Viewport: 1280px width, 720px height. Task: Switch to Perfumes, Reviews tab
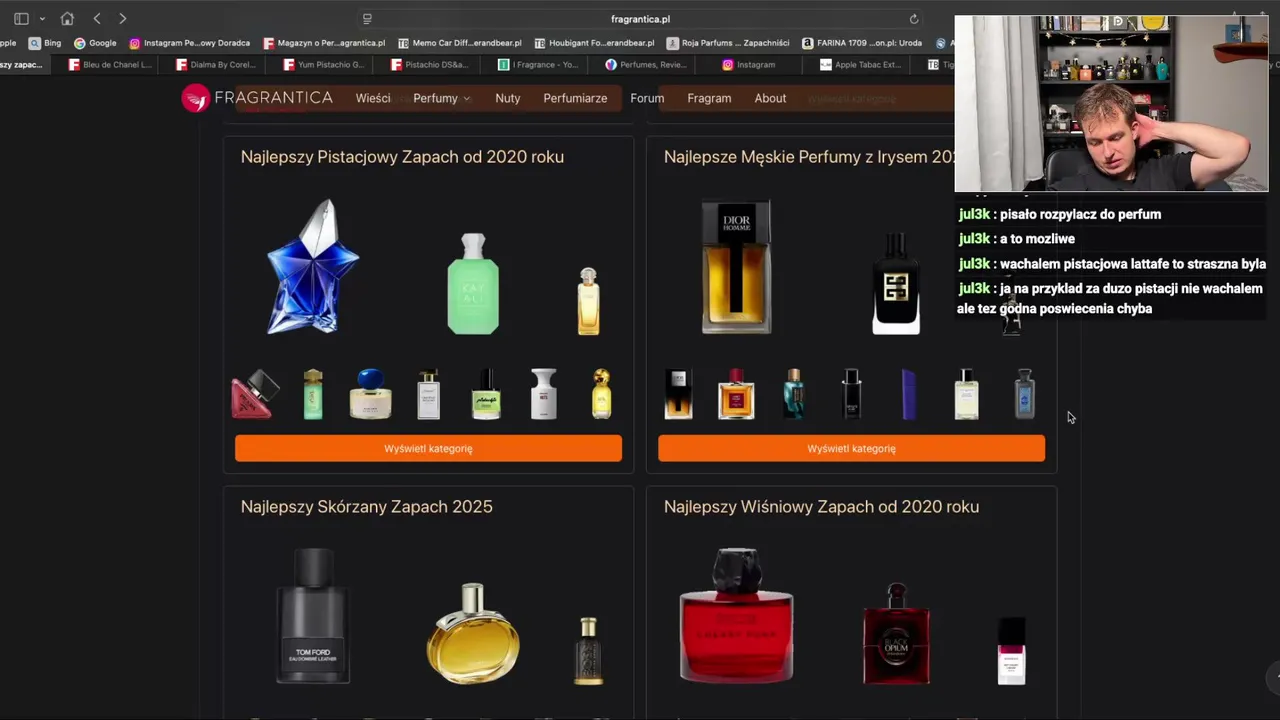click(646, 65)
